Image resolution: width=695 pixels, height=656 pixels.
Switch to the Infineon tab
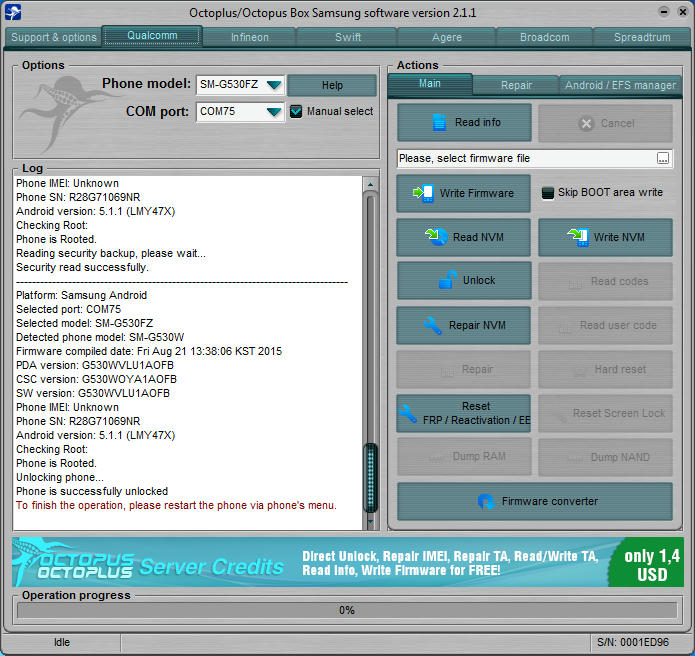(250, 37)
